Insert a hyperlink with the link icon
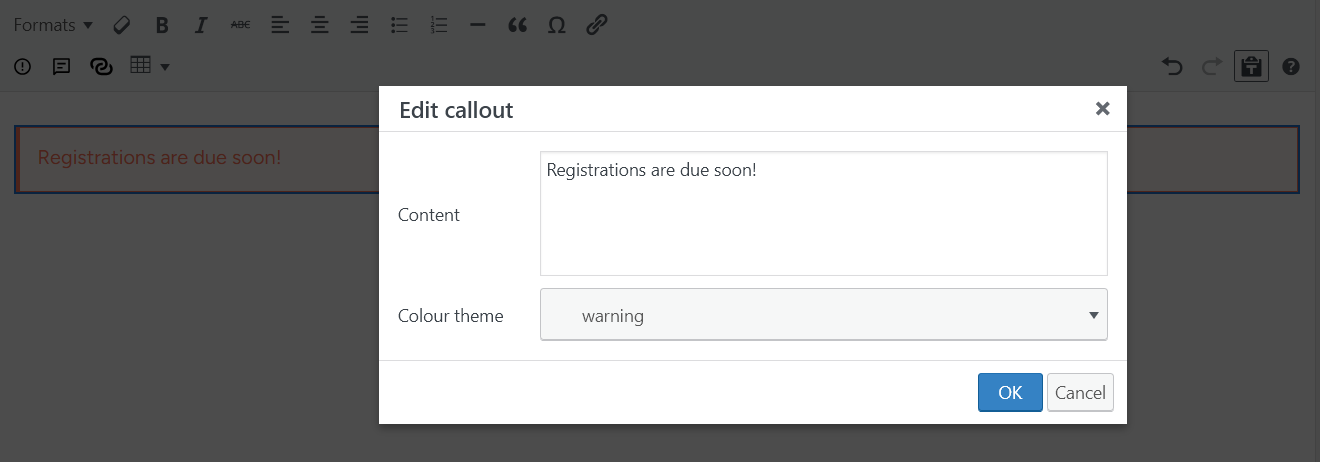The height and width of the screenshot is (462, 1320). pos(597,26)
